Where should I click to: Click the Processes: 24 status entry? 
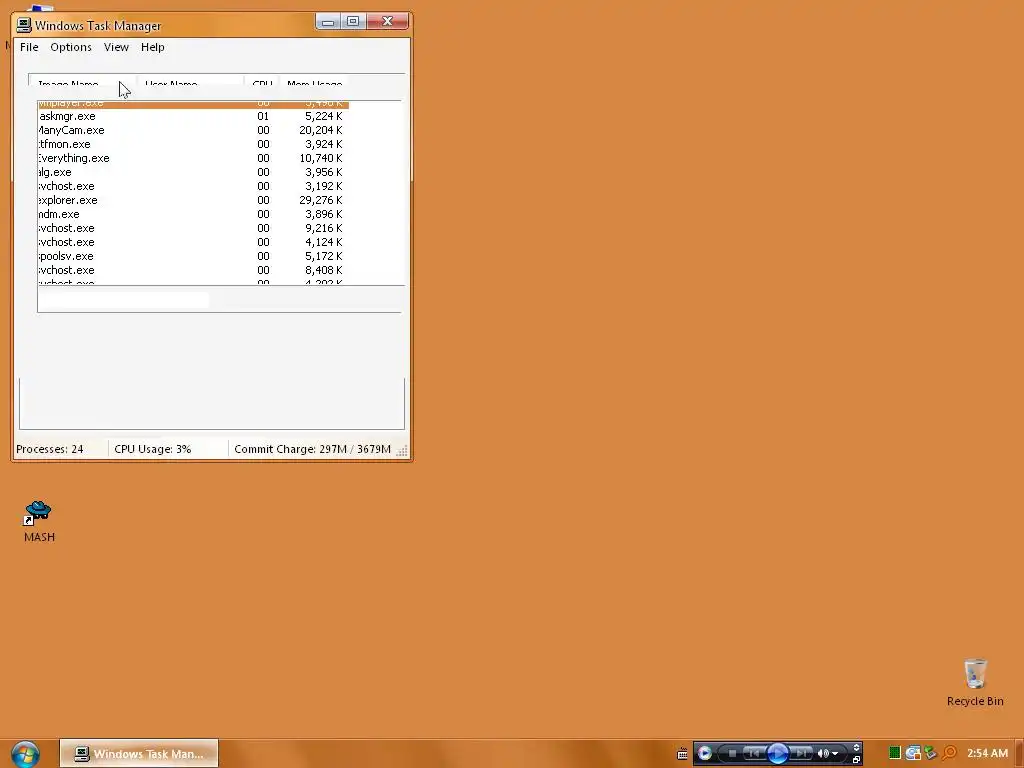point(50,449)
